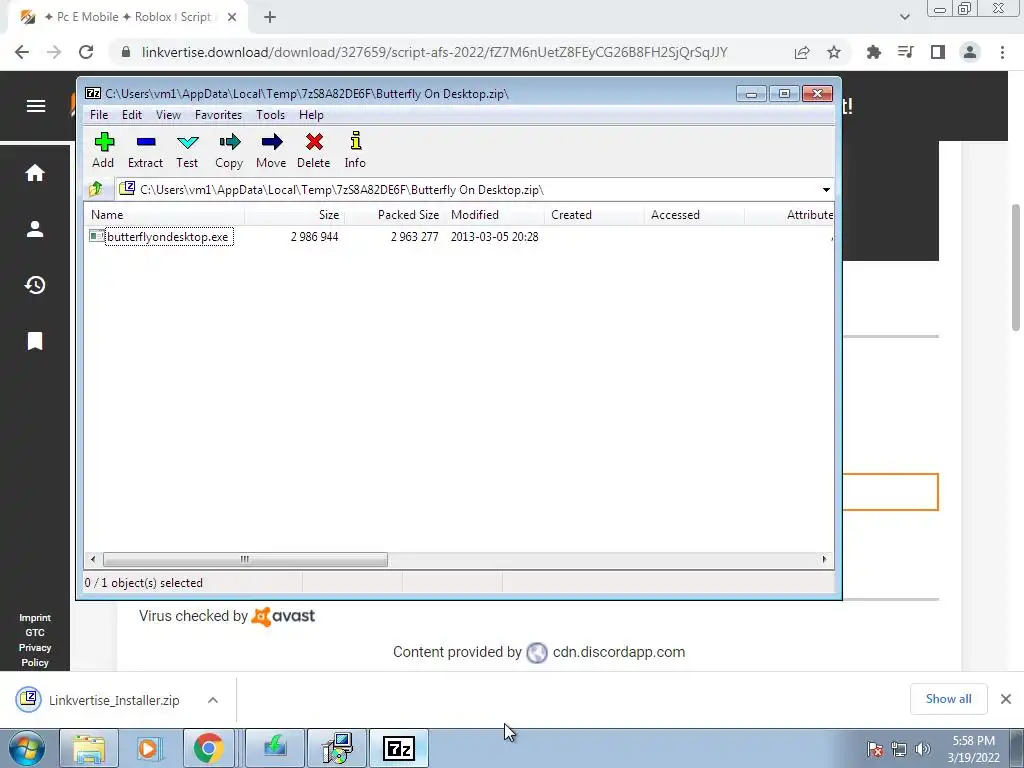
Task: Expand Chrome tab search chevron
Action: (x=904, y=17)
